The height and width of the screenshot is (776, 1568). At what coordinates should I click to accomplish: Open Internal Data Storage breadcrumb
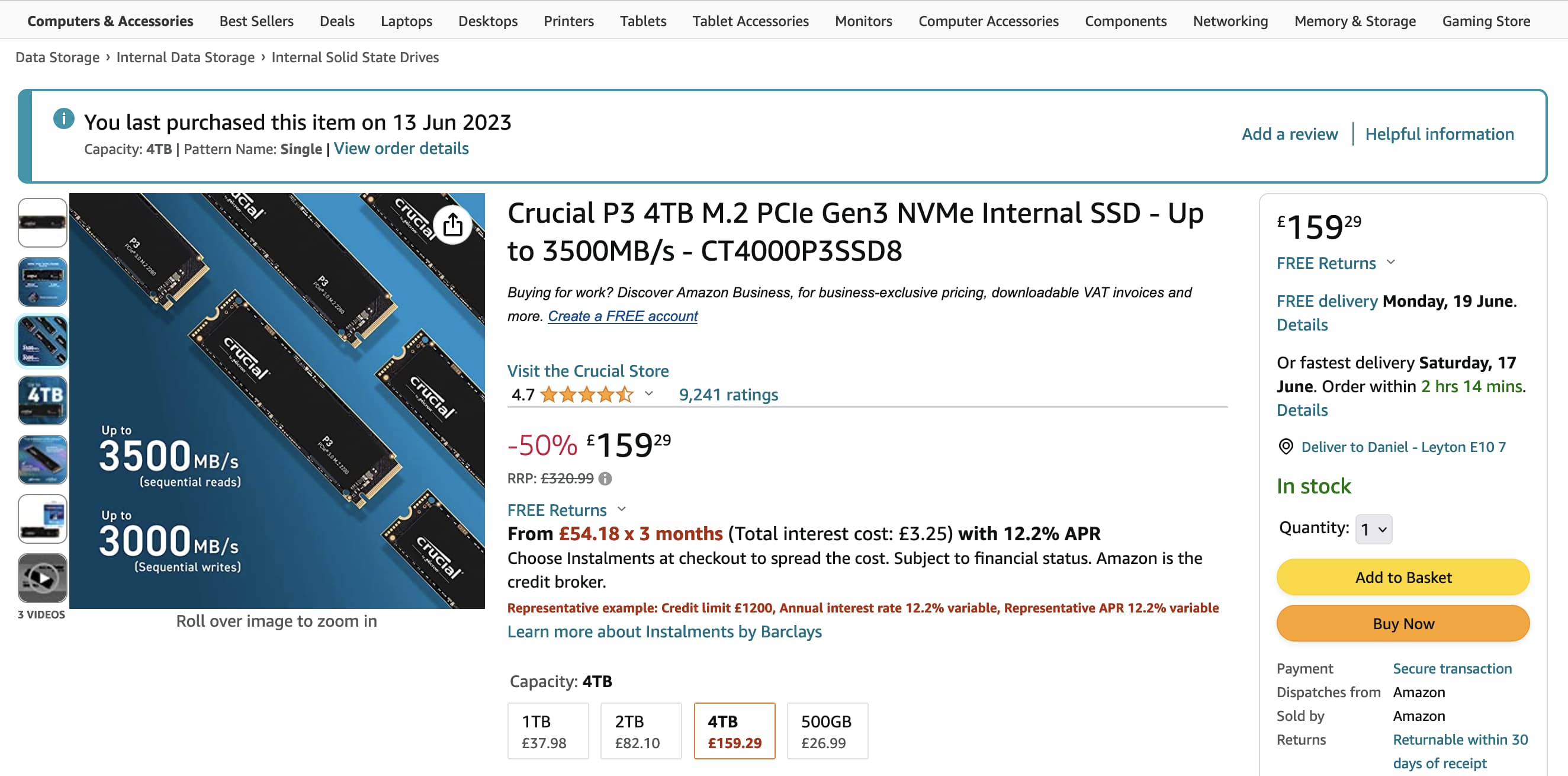[185, 57]
